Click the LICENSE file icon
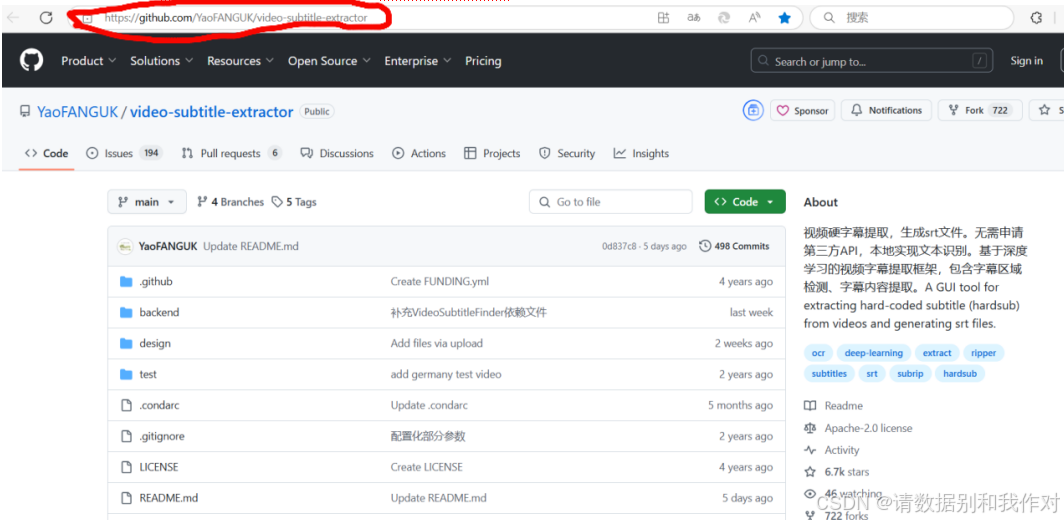 coord(126,467)
